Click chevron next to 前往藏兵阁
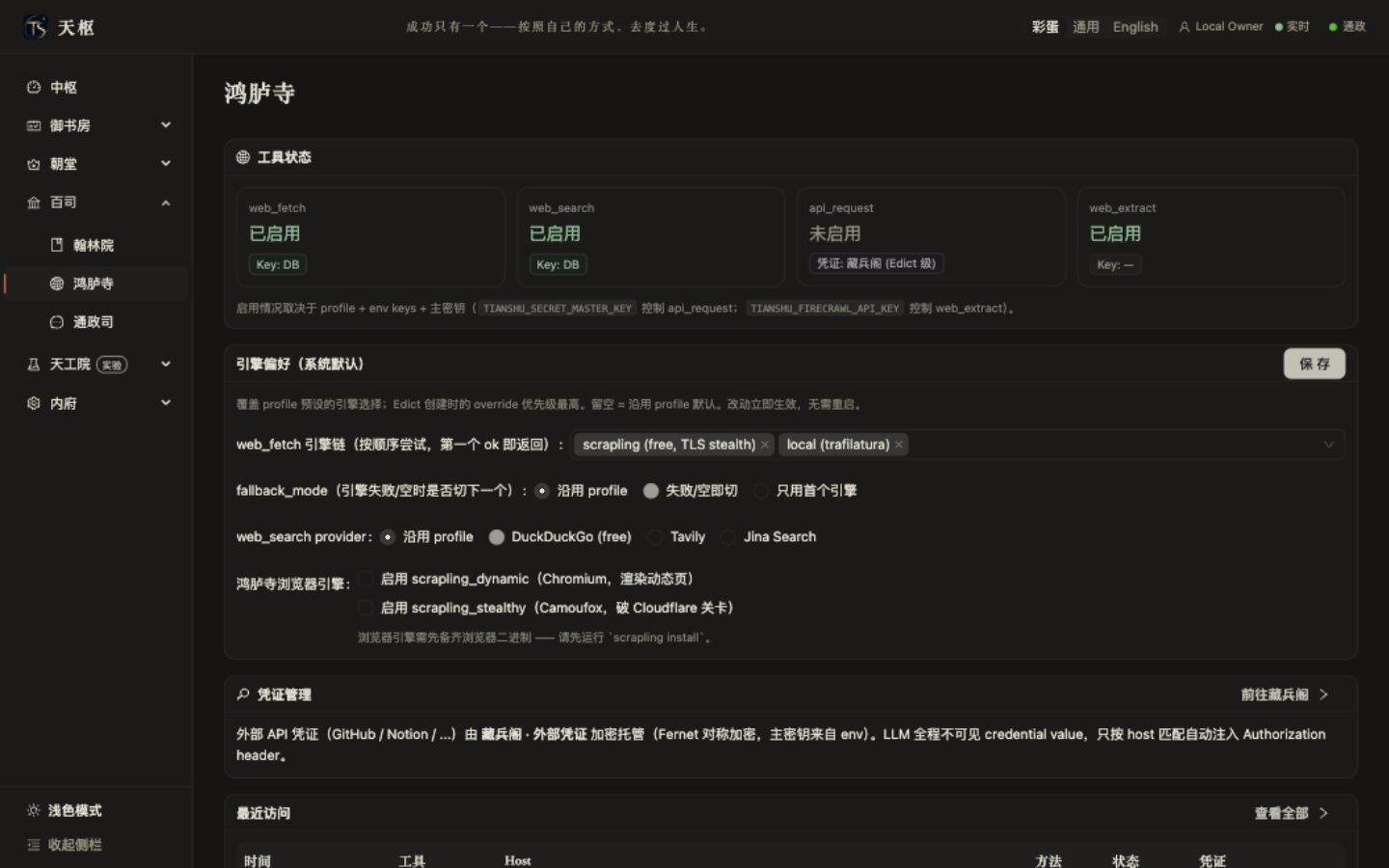Viewport: 1389px width, 868px height. point(1323,694)
